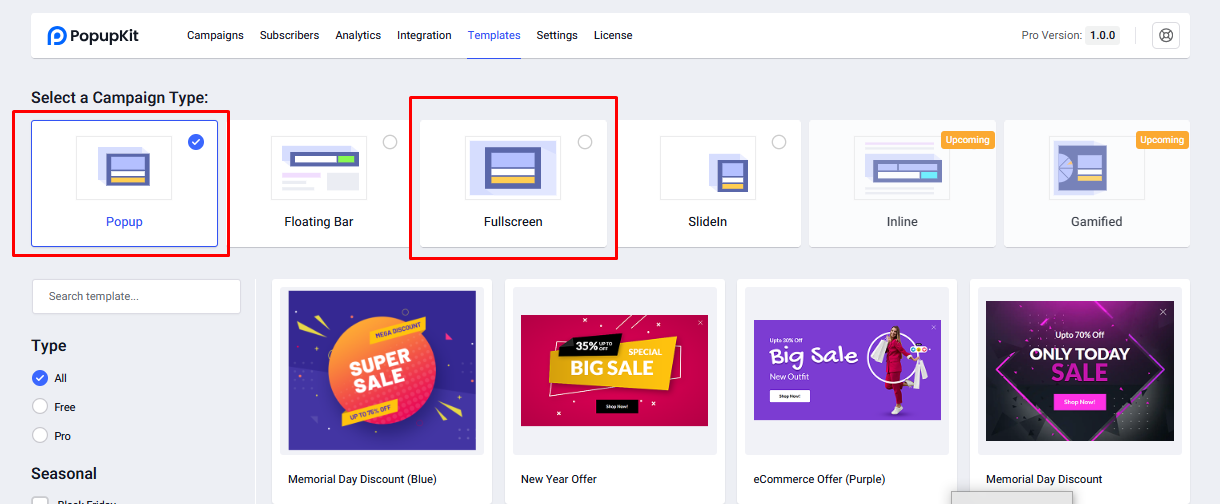The height and width of the screenshot is (504, 1220).
Task: Click the Seasonal filter heading
Action: click(x=64, y=473)
